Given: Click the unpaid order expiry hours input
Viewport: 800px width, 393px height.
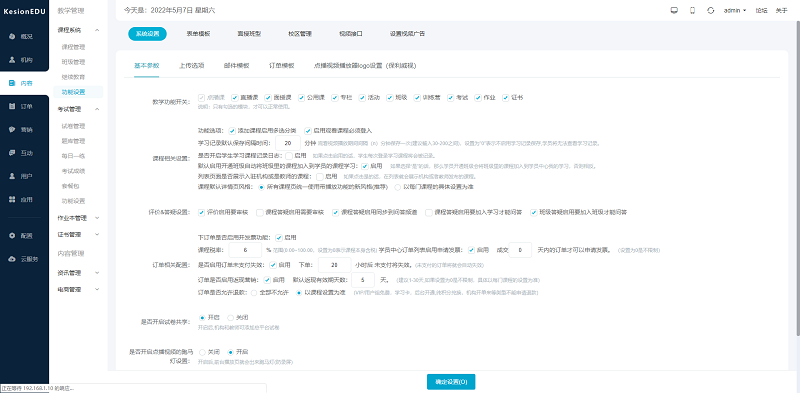Looking at the screenshot, I should [334, 265].
